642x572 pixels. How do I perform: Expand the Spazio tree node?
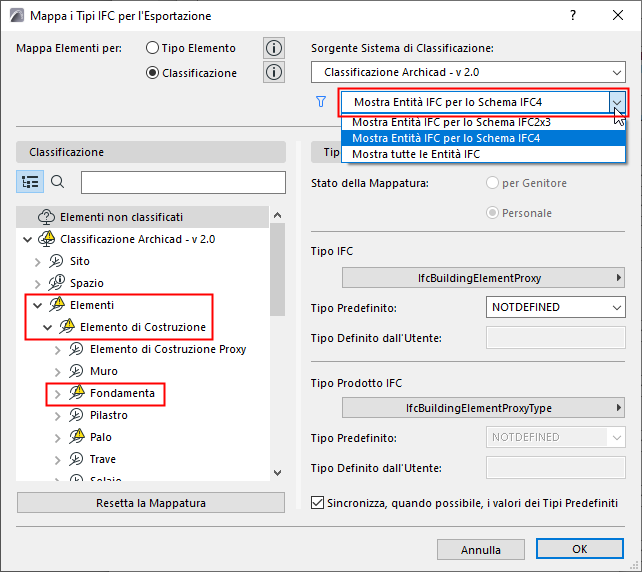[38, 283]
